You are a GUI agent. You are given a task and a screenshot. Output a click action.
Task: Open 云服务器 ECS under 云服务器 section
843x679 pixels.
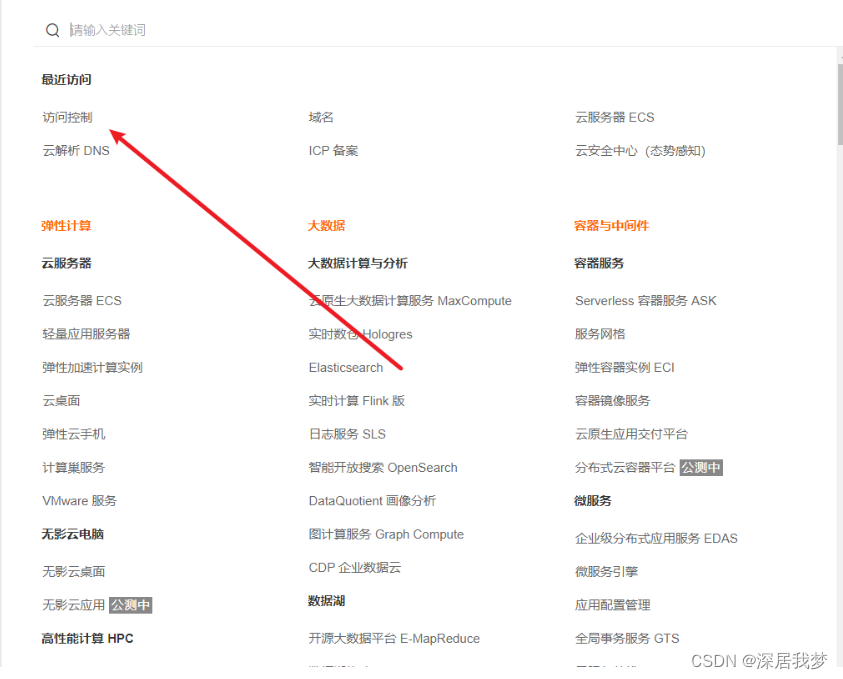[82, 301]
